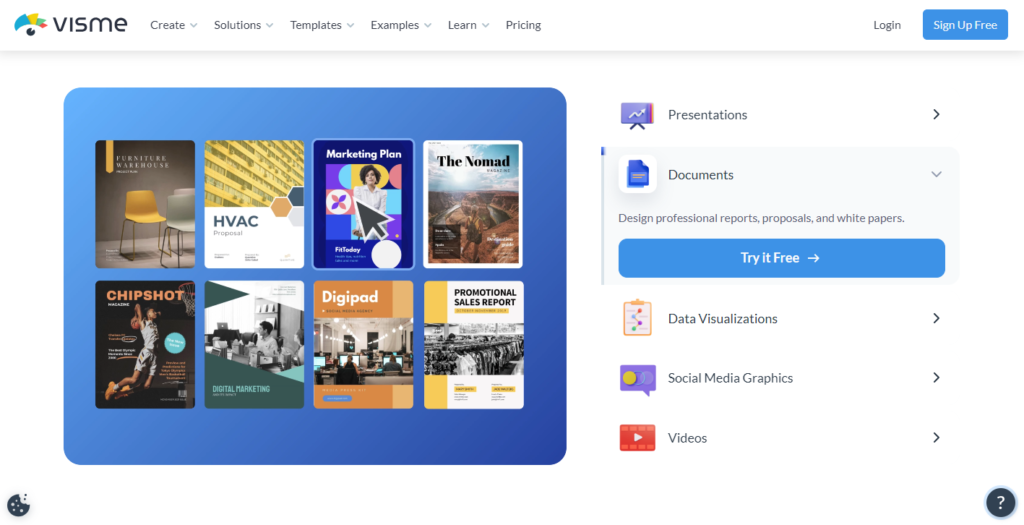Expand the Videos chevron
The image size is (1024, 525).
[936, 438]
